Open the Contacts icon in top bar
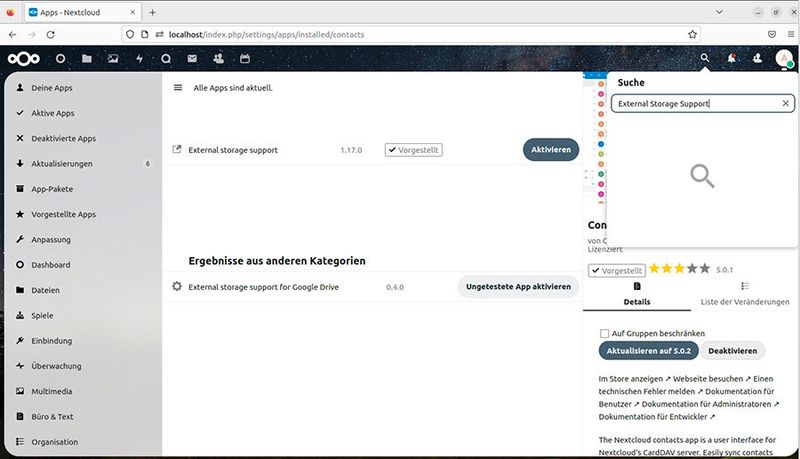 coord(218,59)
